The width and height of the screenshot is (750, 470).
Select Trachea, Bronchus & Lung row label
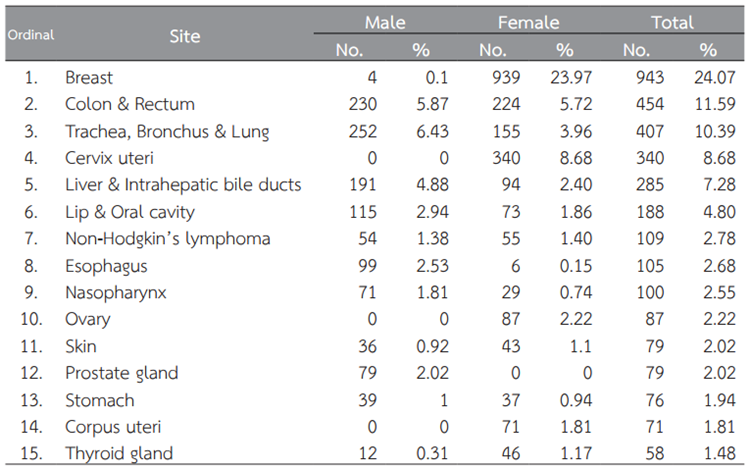(x=167, y=132)
